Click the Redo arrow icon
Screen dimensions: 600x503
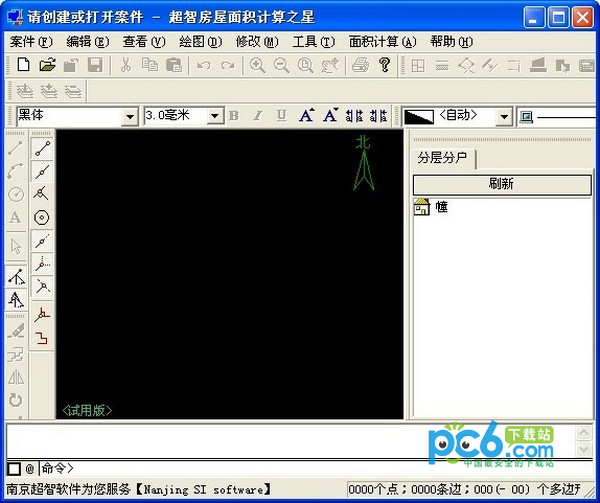(x=228, y=65)
